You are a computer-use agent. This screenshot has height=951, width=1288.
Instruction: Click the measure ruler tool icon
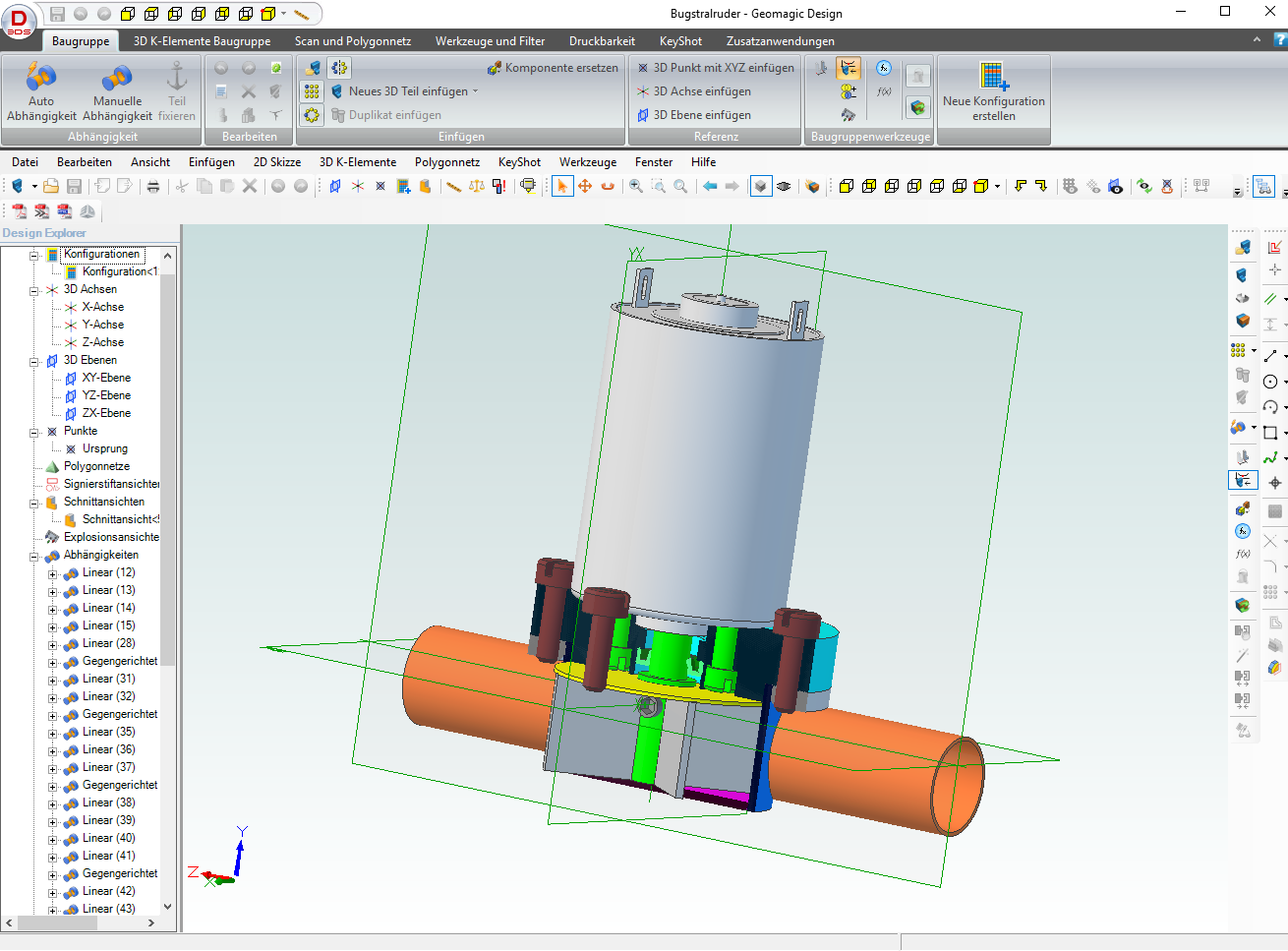(x=453, y=186)
